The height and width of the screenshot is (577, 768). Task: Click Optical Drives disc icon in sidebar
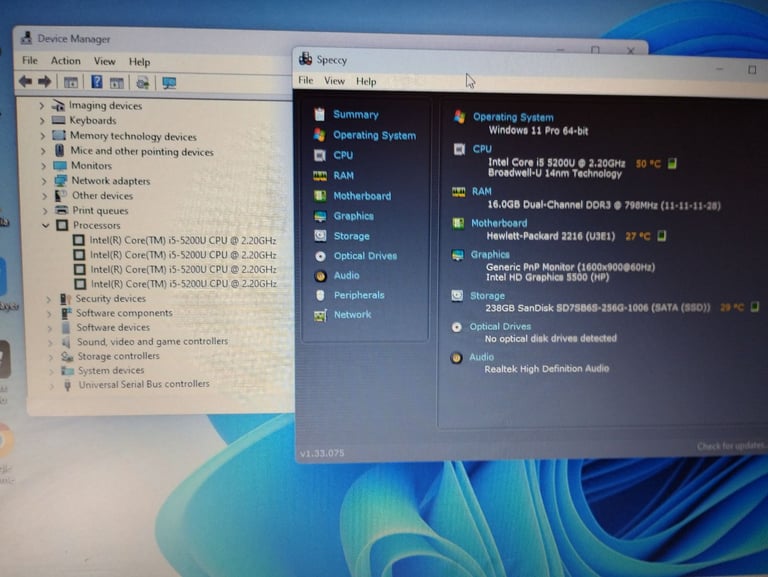pyautogui.click(x=320, y=256)
